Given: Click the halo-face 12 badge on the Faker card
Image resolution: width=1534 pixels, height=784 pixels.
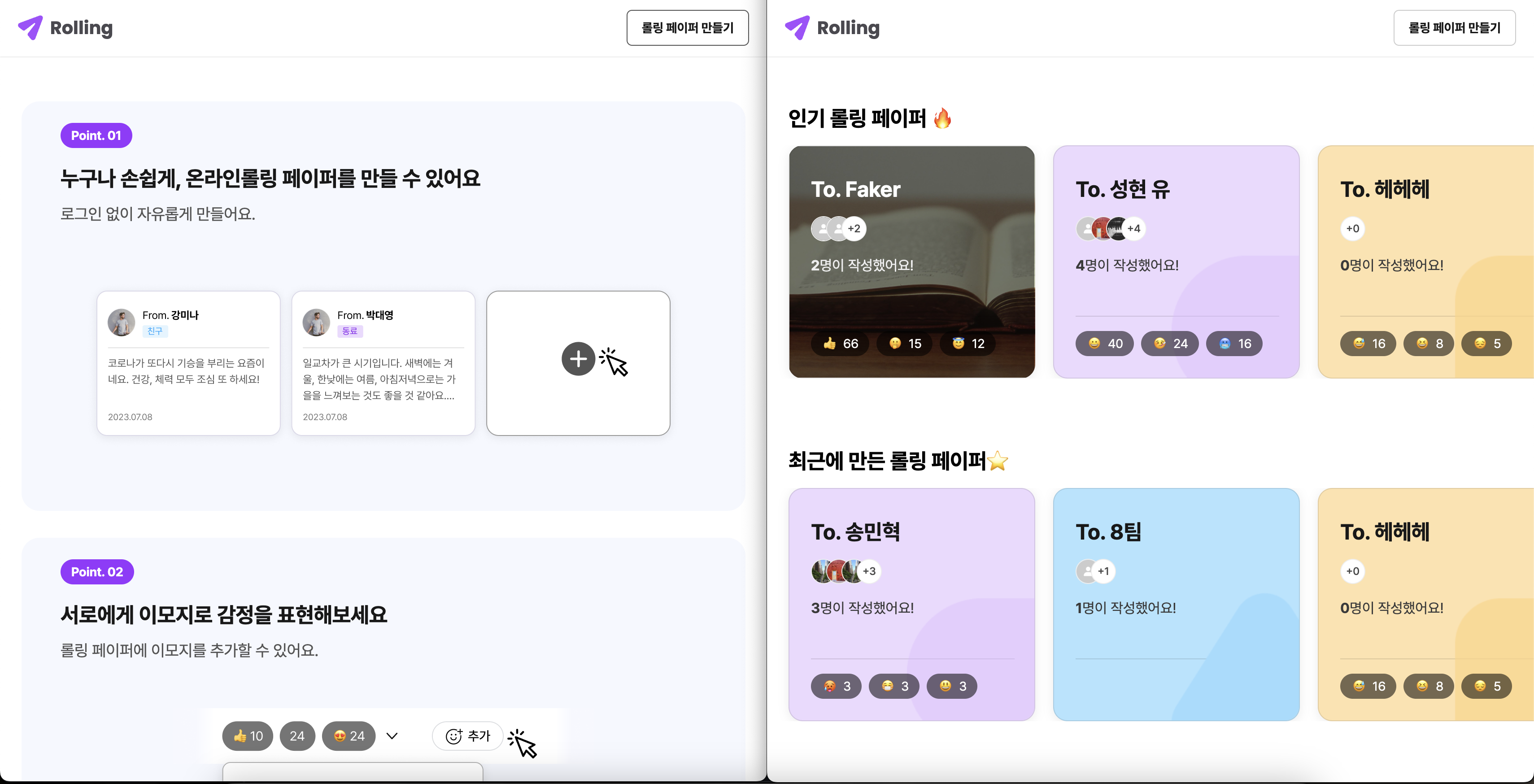Looking at the screenshot, I should (x=967, y=344).
